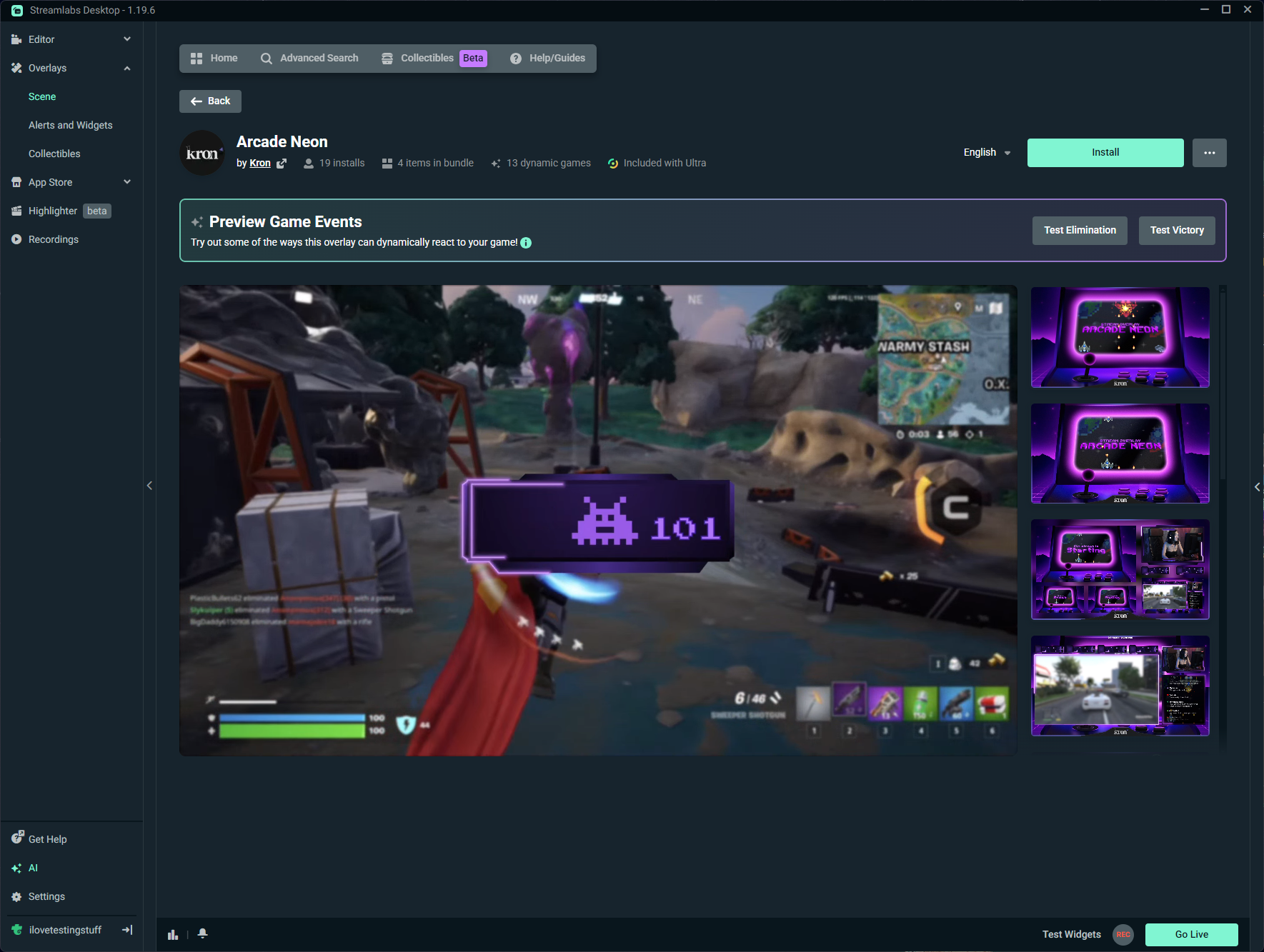
Task: Open the English language dropdown
Action: 986,152
